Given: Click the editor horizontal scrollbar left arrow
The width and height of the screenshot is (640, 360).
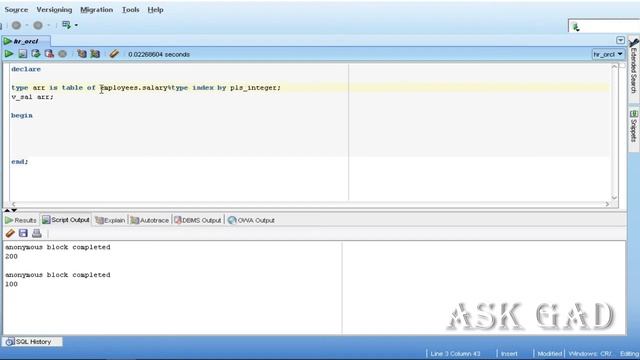Looking at the screenshot, I should tap(13, 204).
